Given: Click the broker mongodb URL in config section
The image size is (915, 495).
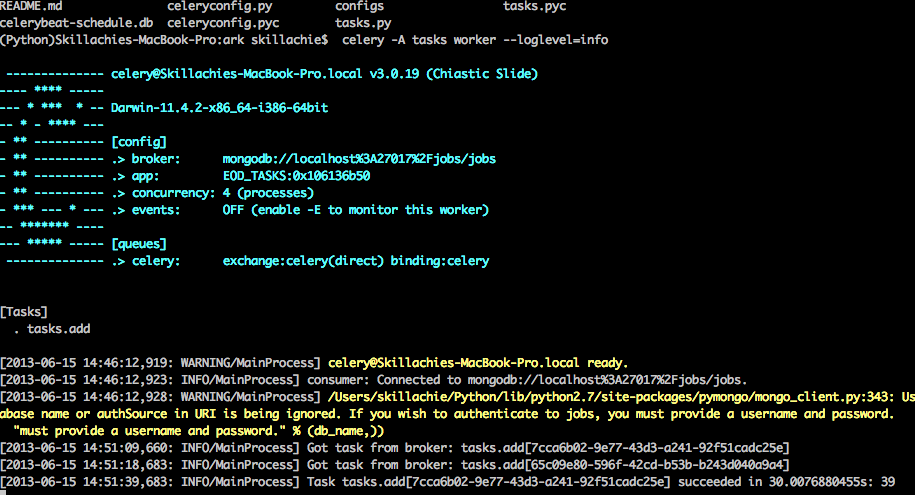Looking at the screenshot, I should click(x=359, y=159).
